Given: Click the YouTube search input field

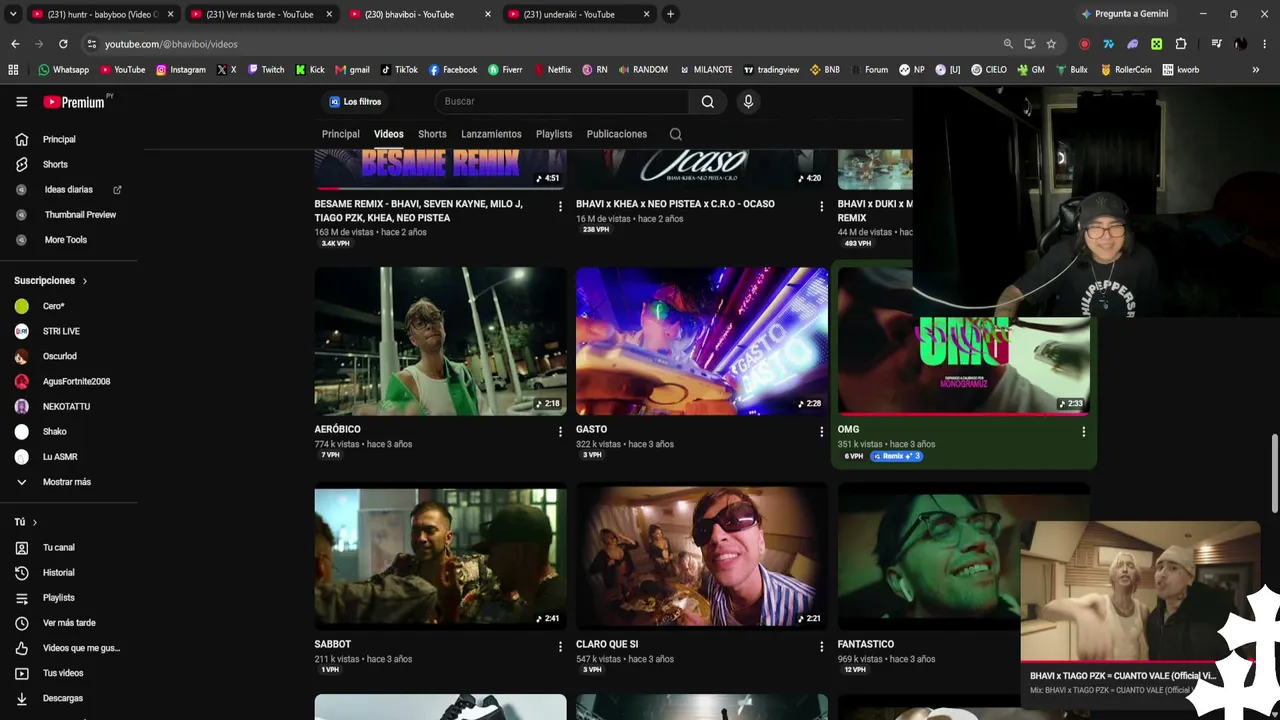Looking at the screenshot, I should click(561, 101).
